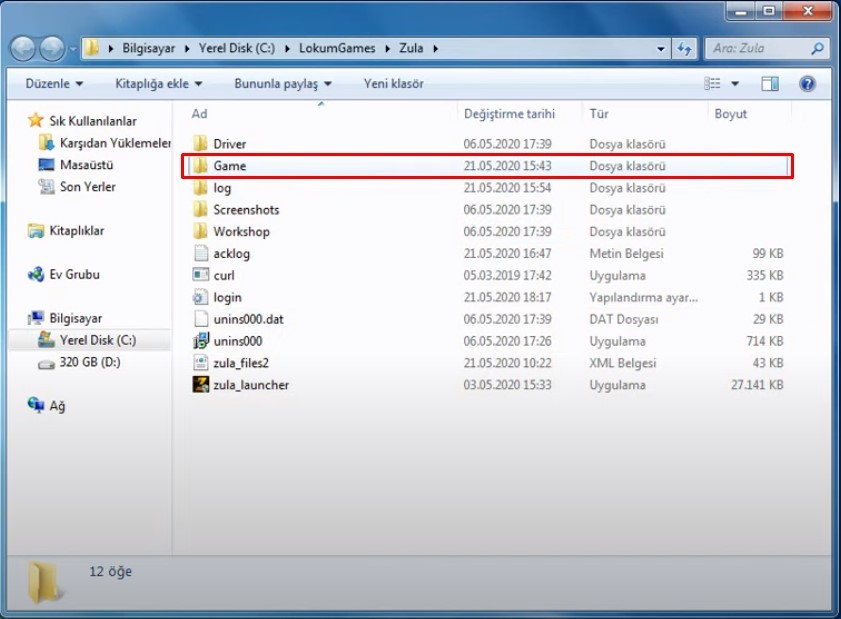Open recent locations dropdown beside nav arrows
This screenshot has height=619, width=841.
click(72, 49)
